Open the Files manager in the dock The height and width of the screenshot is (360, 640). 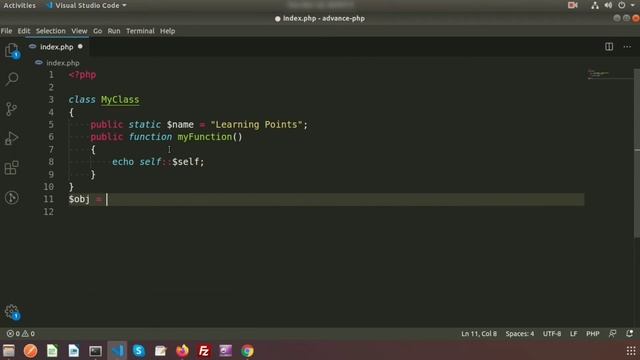pos(9,351)
